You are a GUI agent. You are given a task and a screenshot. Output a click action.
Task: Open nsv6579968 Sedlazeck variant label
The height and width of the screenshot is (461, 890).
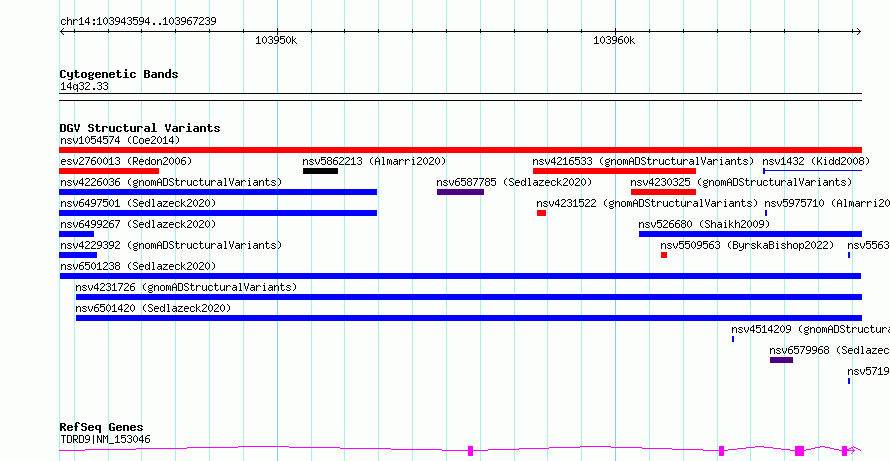point(830,350)
